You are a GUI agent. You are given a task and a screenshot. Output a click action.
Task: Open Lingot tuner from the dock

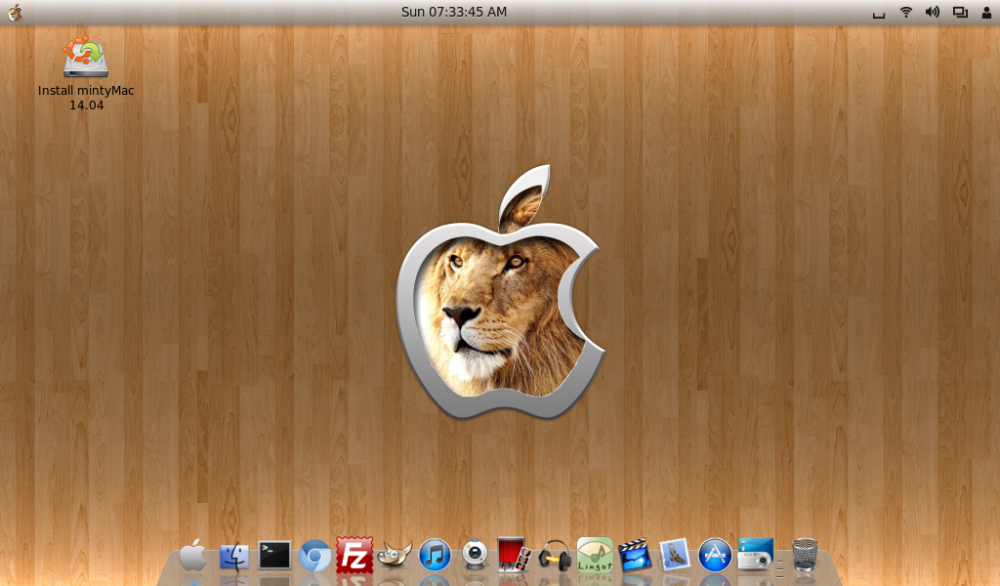coord(594,554)
